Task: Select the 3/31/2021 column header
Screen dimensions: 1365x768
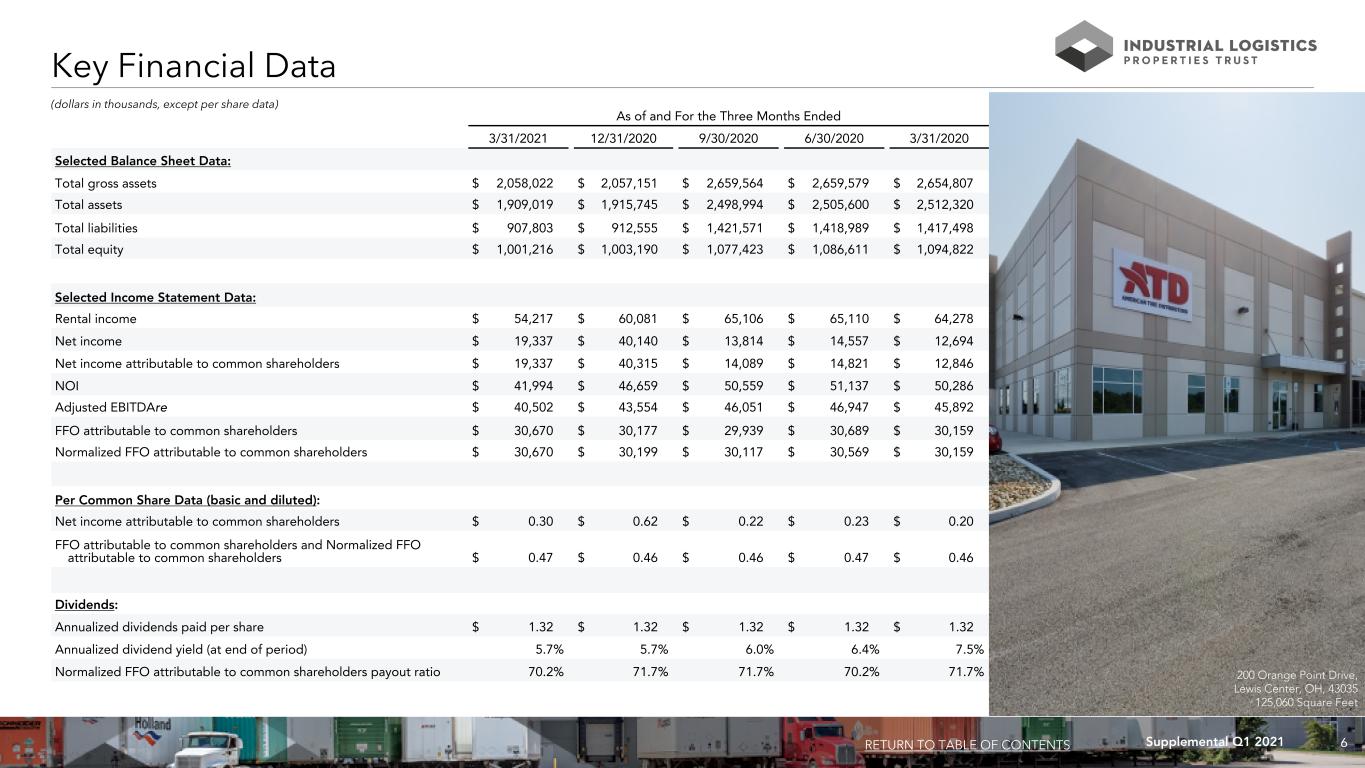Action: pos(517,137)
